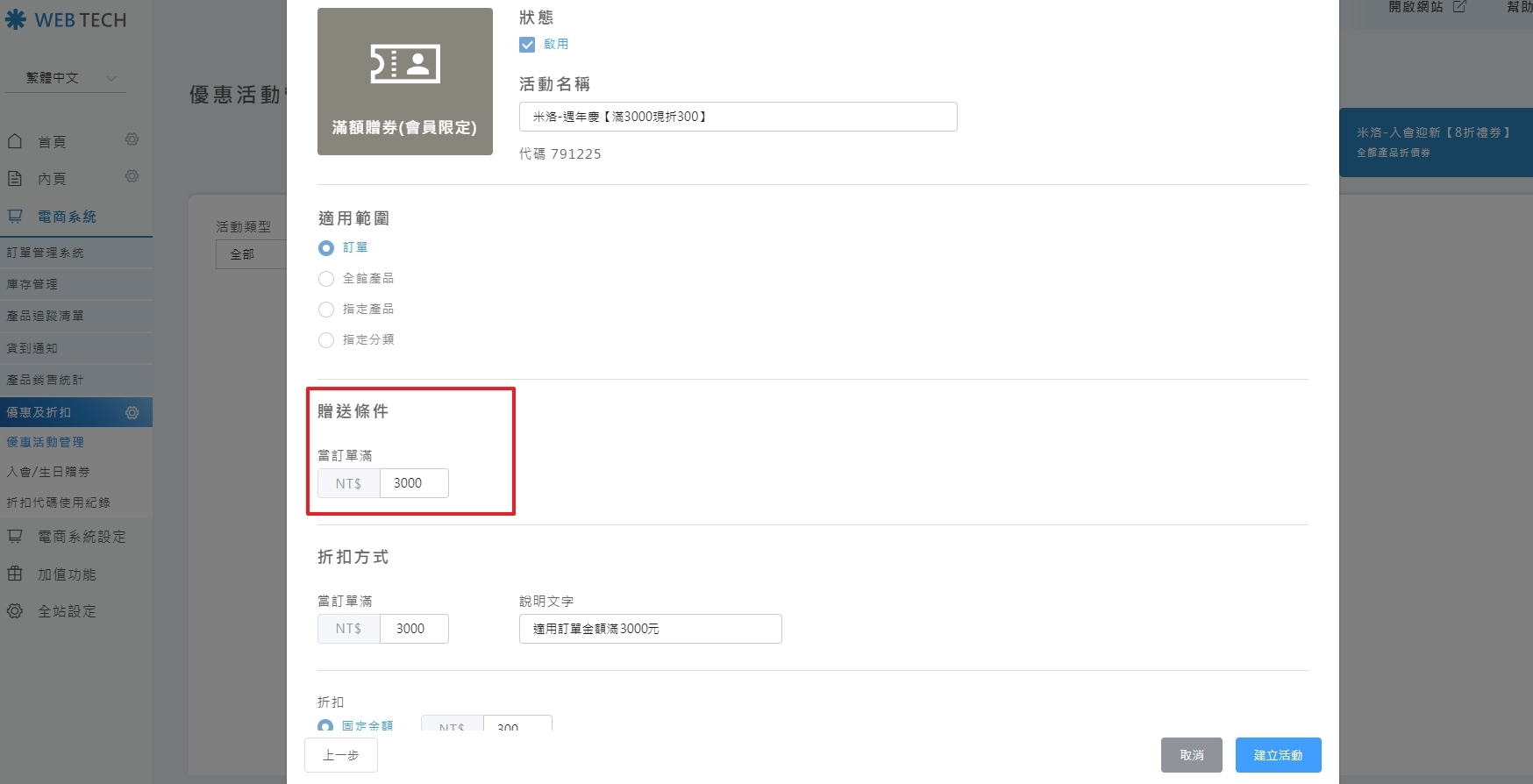The image size is (1533, 784).
Task: Select 全館產品 radio option
Action: click(x=326, y=279)
